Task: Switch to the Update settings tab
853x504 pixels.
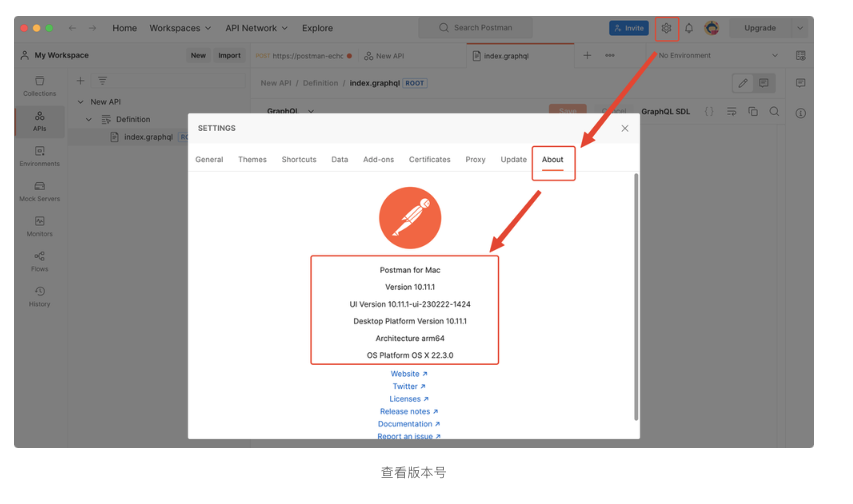Action: point(514,159)
